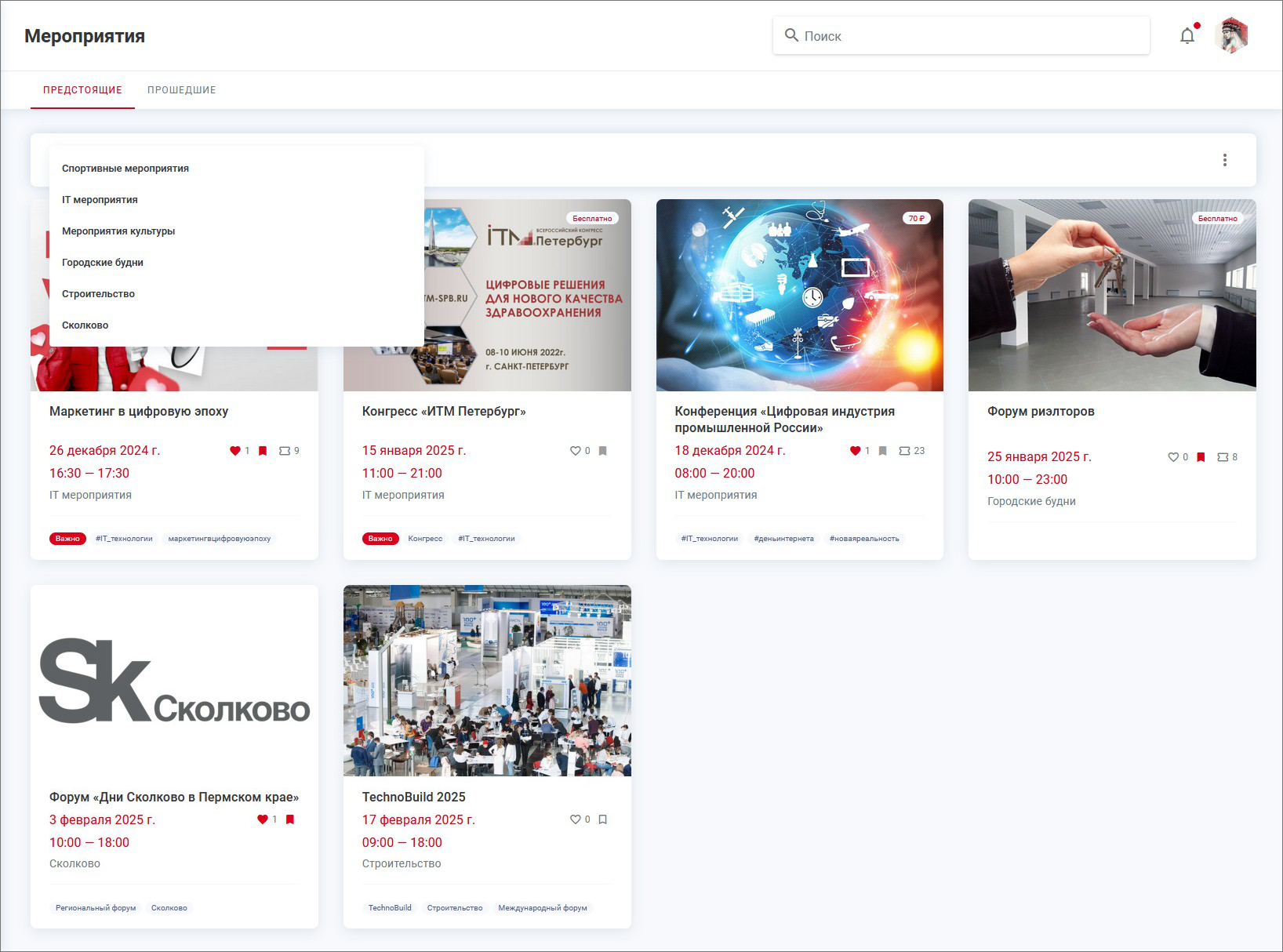This screenshot has width=1283, height=952.
Task: Click the Конгресс tag on ИТМ card
Action: point(425,539)
